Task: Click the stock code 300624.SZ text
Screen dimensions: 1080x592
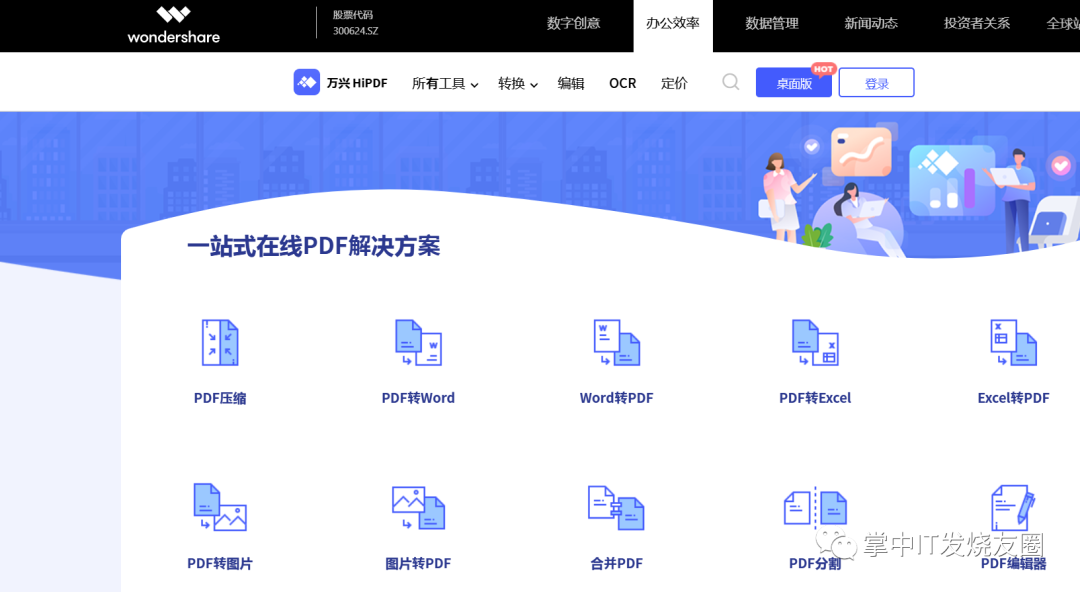Action: tap(355, 31)
